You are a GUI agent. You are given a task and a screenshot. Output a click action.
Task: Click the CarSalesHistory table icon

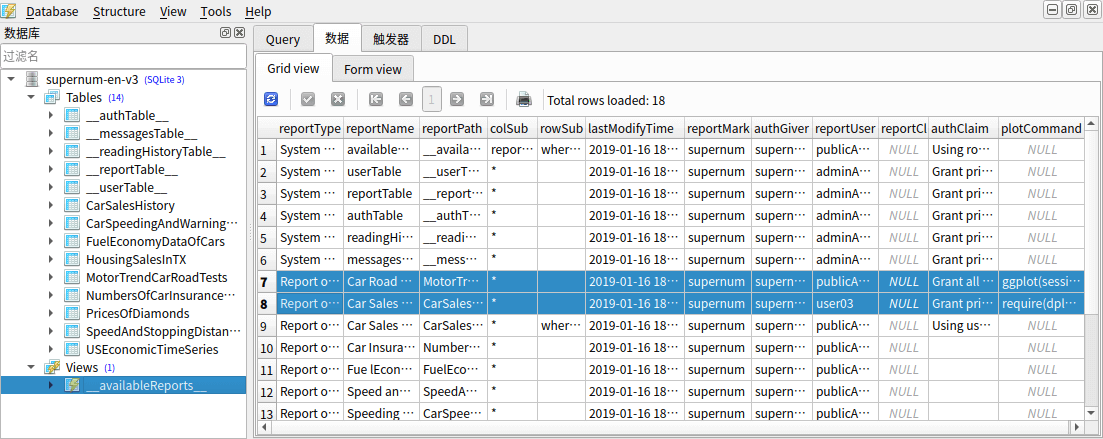(72, 205)
